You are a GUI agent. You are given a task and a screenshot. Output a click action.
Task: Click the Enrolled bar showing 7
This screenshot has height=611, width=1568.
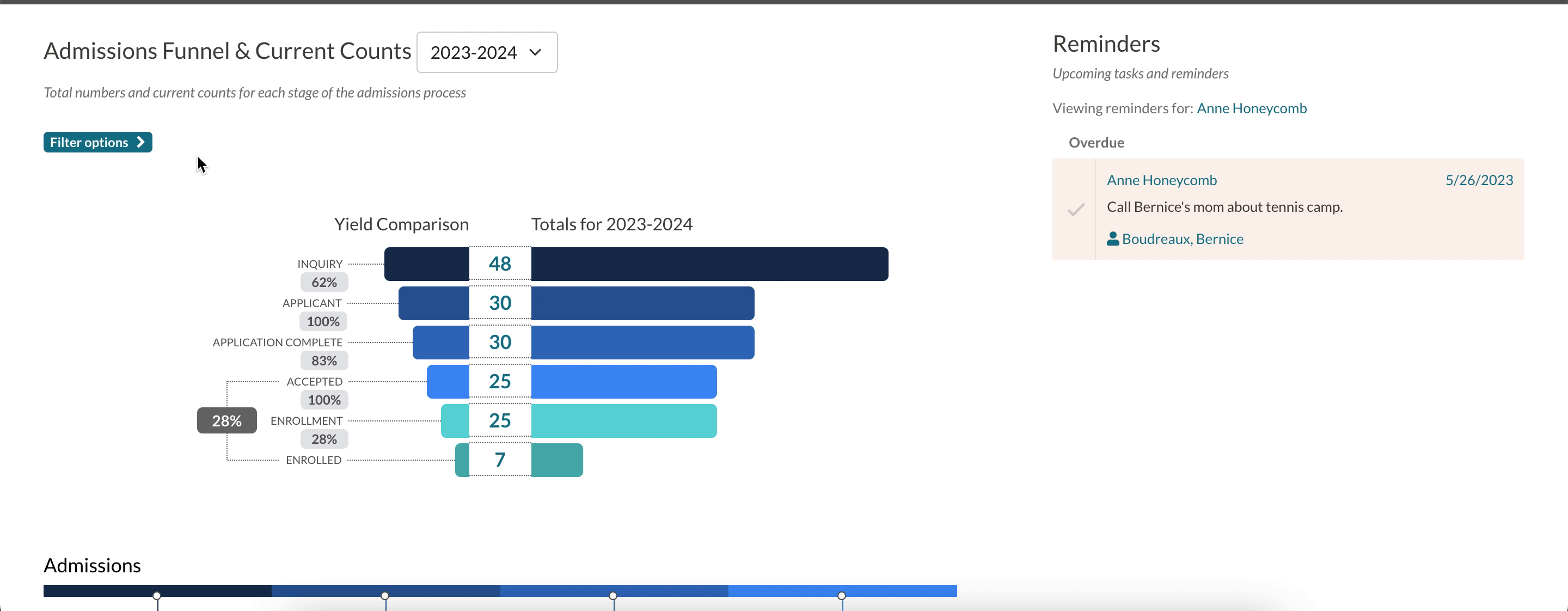pos(556,460)
